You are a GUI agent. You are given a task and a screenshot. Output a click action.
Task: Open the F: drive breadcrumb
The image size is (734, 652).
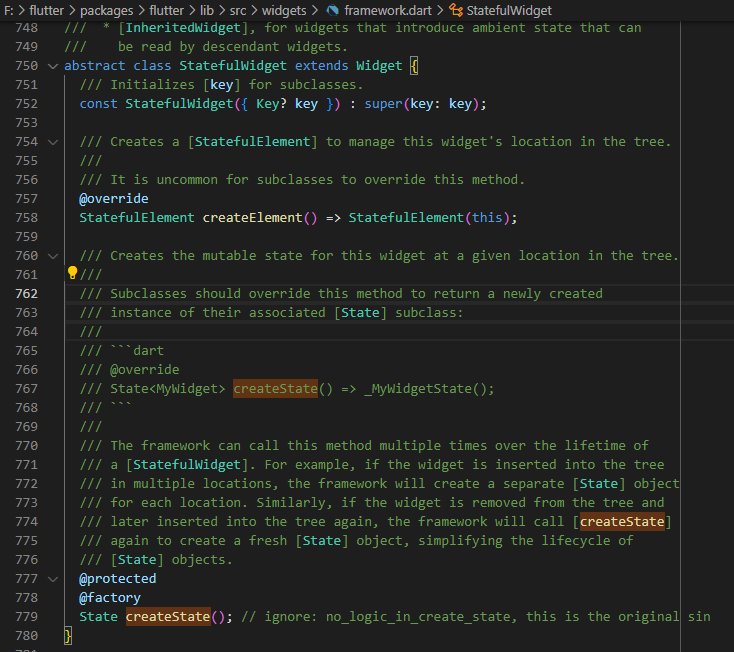8,10
